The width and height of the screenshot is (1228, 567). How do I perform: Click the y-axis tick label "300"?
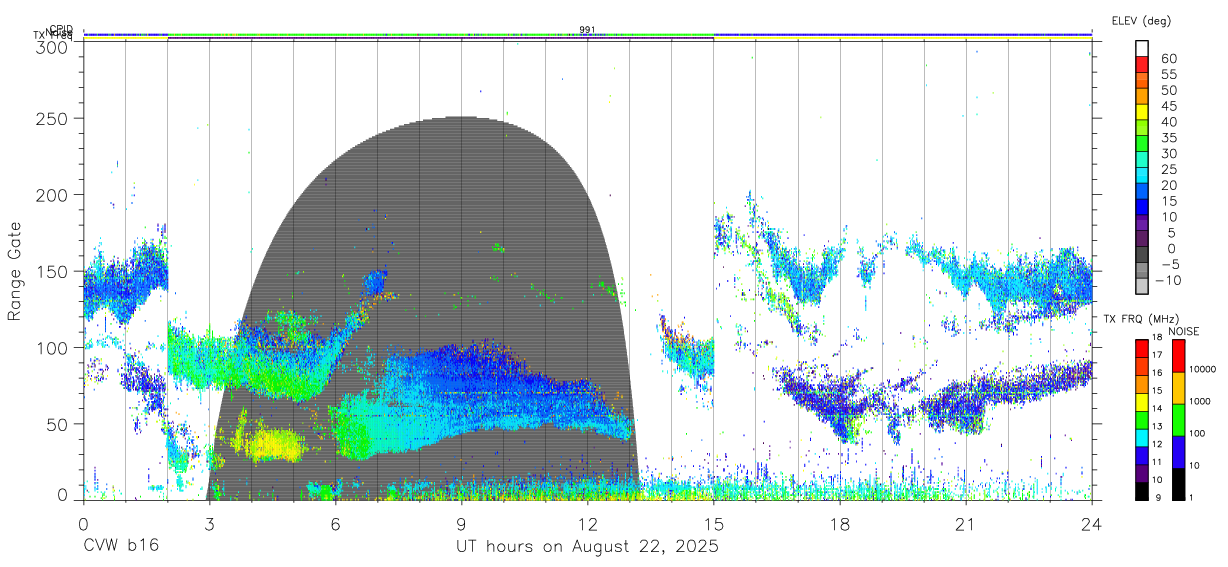click(x=53, y=46)
